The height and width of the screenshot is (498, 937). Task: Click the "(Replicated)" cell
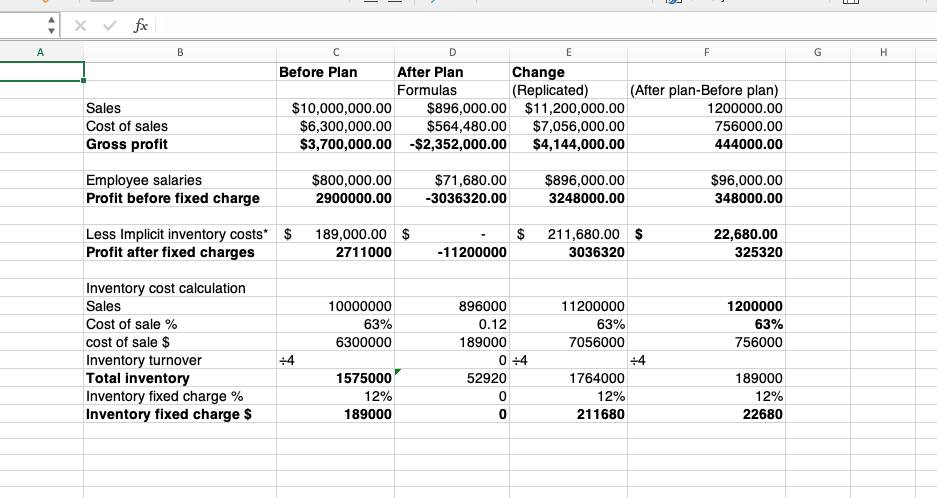click(x=568, y=90)
